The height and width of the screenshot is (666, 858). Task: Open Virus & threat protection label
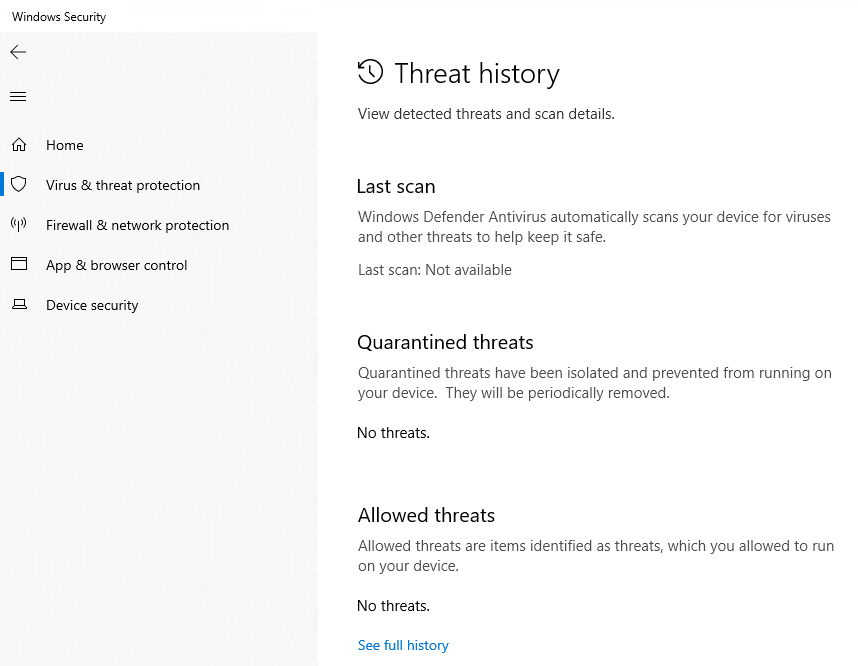point(123,185)
